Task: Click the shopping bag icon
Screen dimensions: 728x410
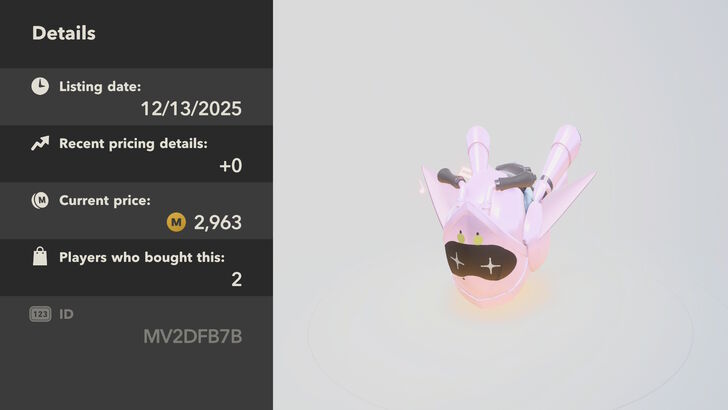Action: [x=40, y=256]
